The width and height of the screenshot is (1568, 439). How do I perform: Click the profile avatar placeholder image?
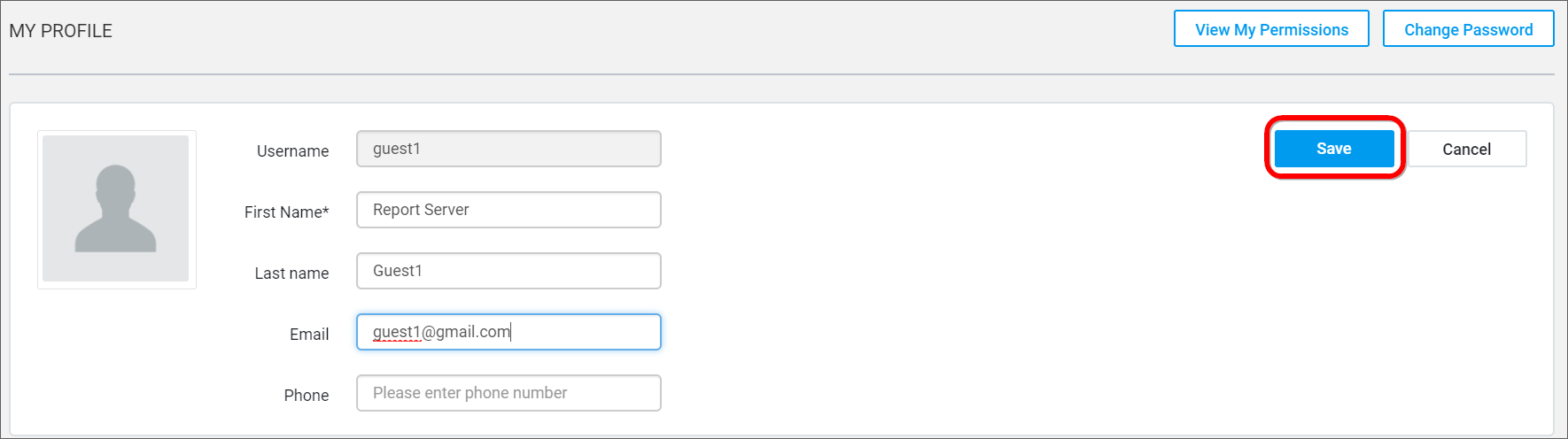[x=116, y=209]
